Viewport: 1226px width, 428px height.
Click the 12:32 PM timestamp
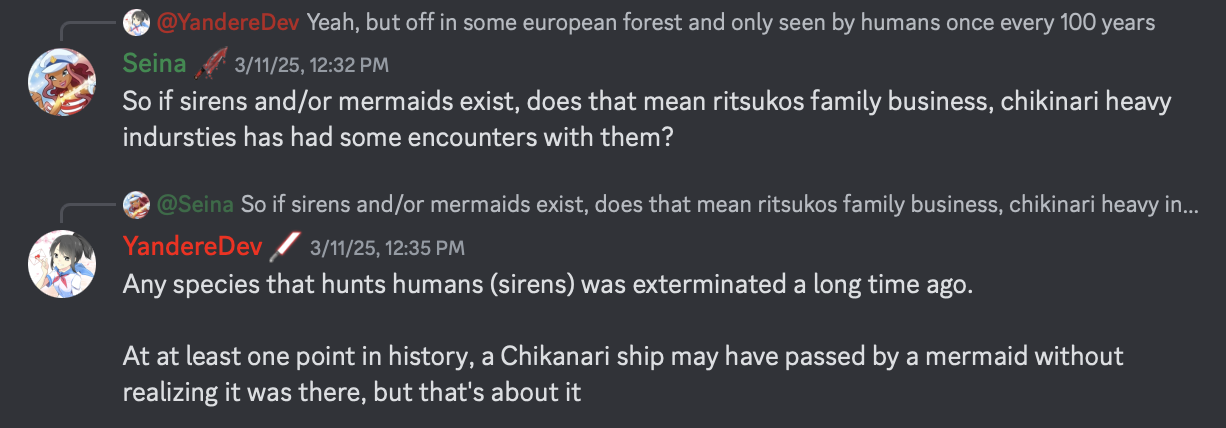click(x=311, y=66)
